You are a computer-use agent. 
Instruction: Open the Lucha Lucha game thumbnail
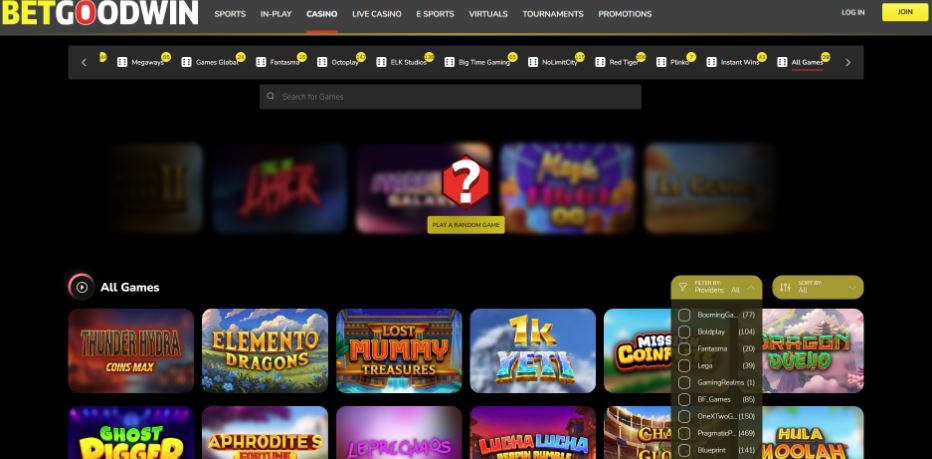533,433
